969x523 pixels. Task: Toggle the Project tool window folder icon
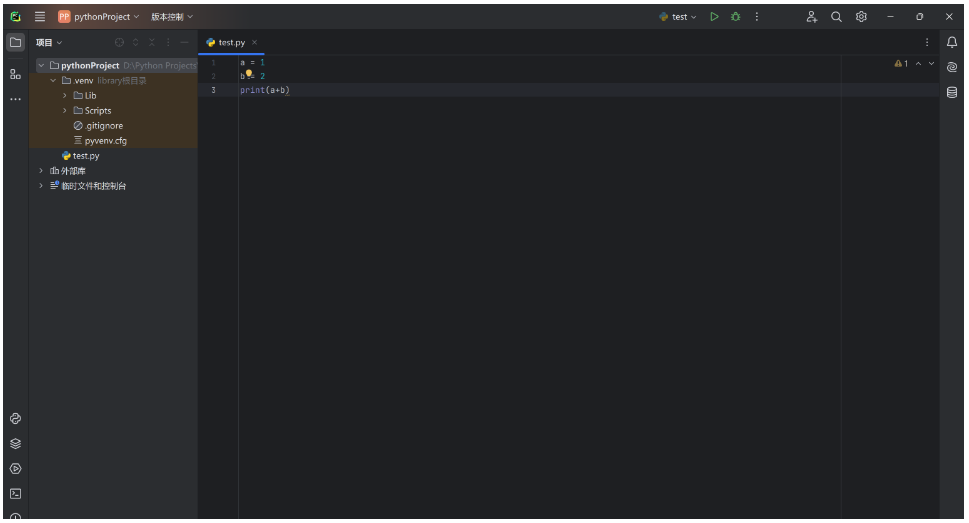(x=15, y=43)
